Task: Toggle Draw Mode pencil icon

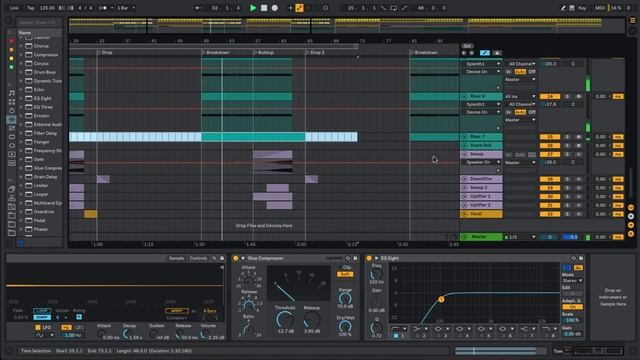Action: pos(563,8)
